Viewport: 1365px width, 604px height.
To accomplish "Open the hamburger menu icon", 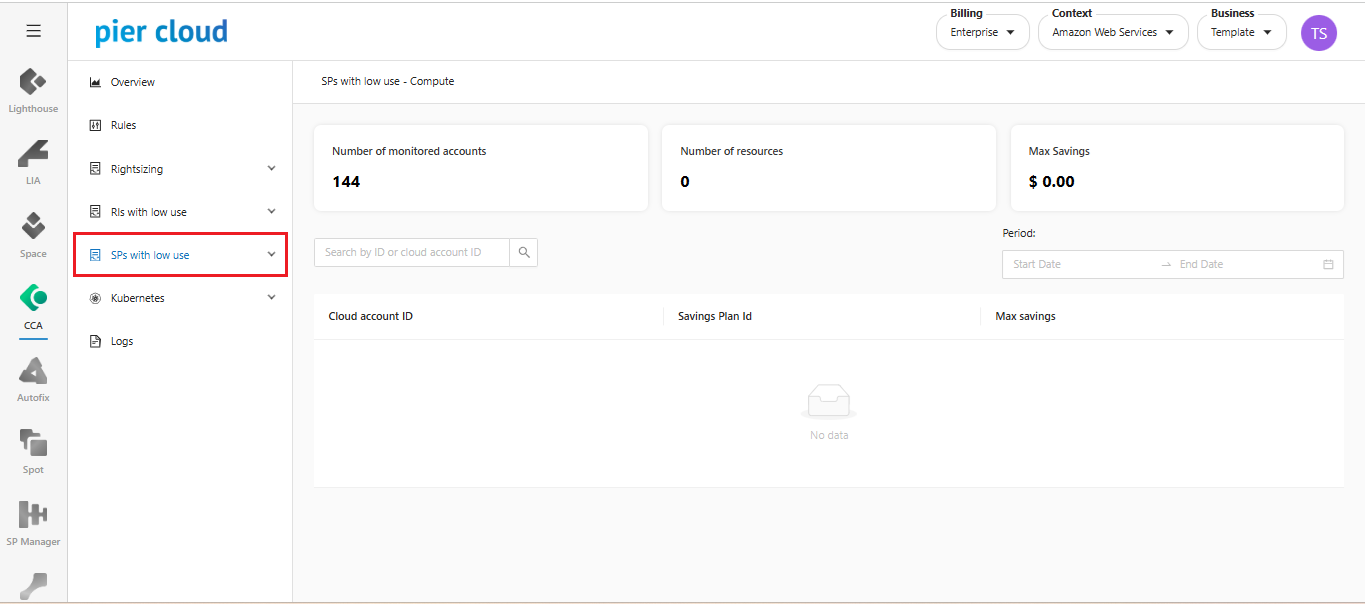I will [33, 31].
